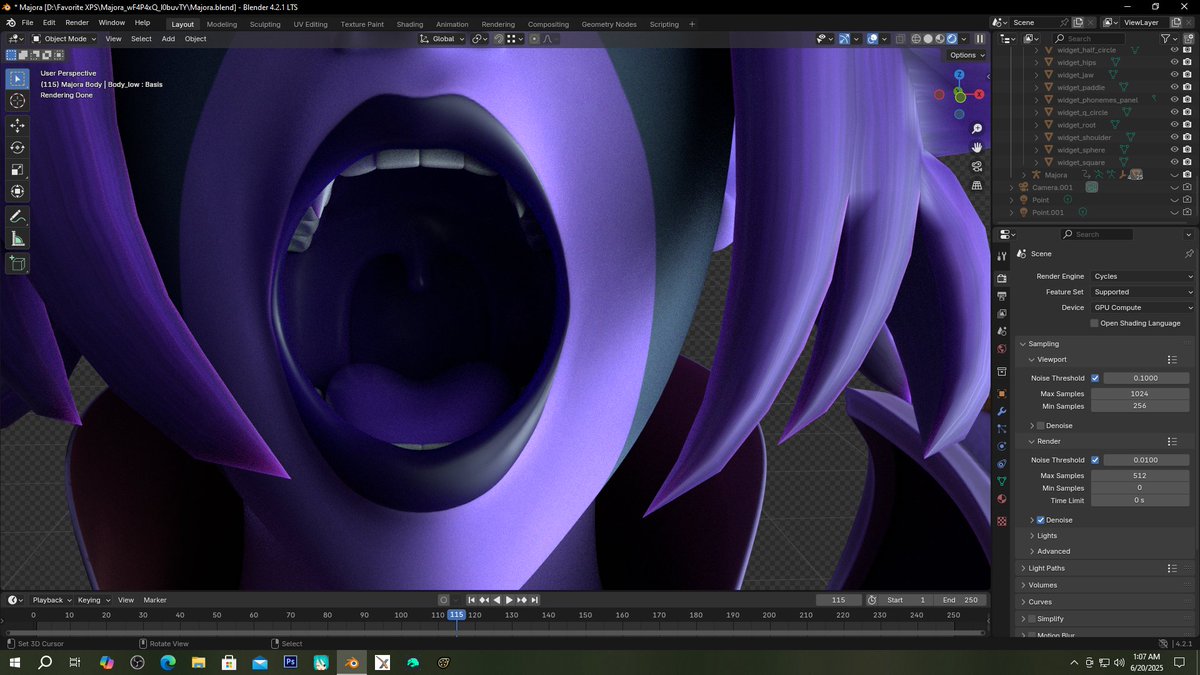
Task: Switch to the Sculpting workspace tab
Action: click(265, 24)
